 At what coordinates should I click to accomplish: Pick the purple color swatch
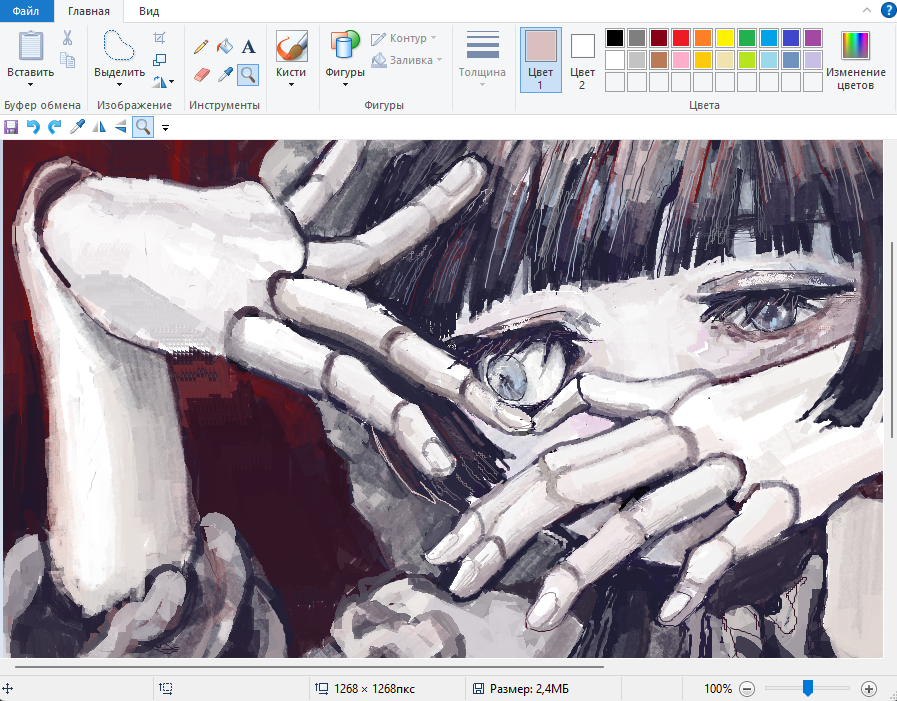pyautogui.click(x=813, y=38)
